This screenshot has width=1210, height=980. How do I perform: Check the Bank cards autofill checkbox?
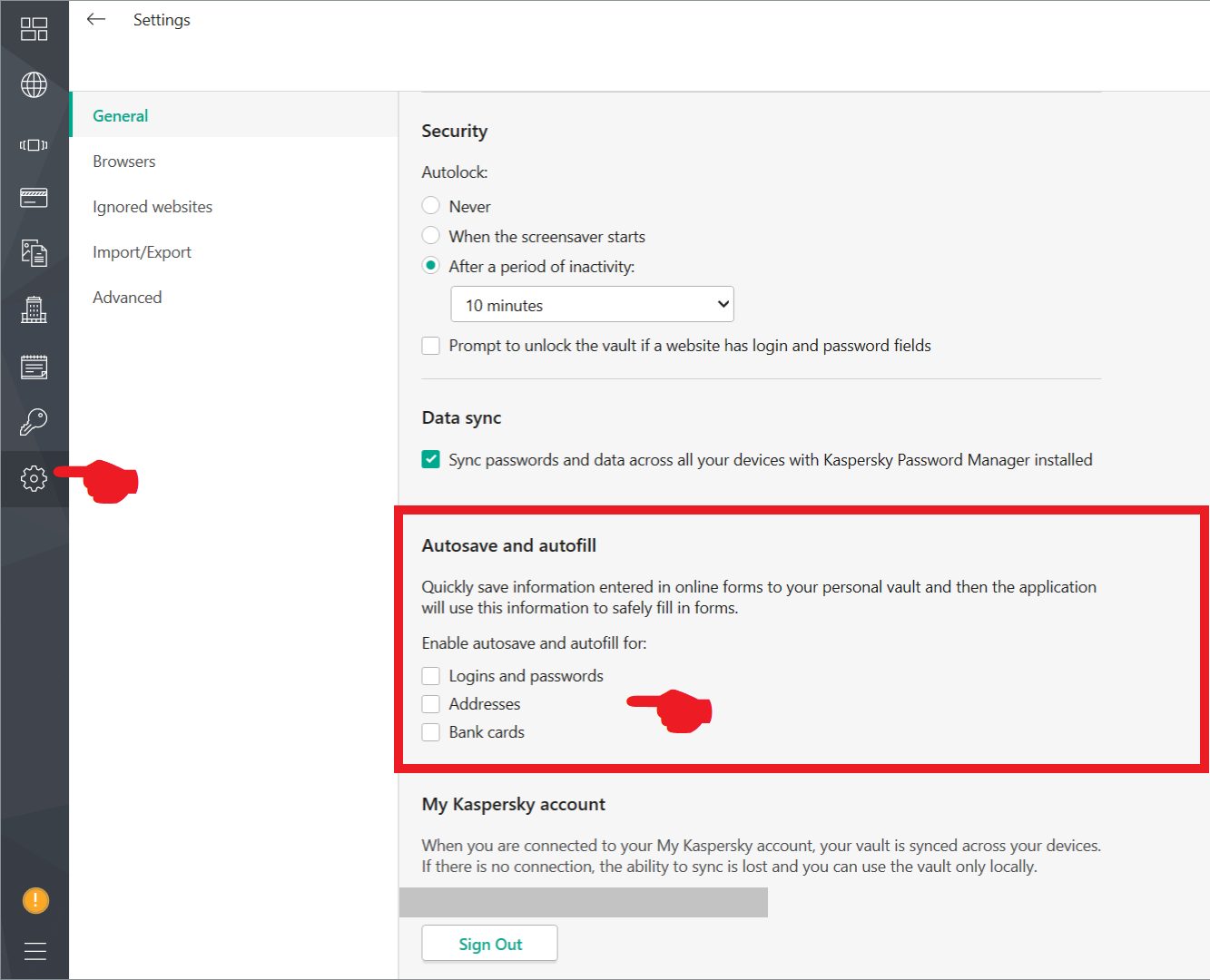[431, 732]
